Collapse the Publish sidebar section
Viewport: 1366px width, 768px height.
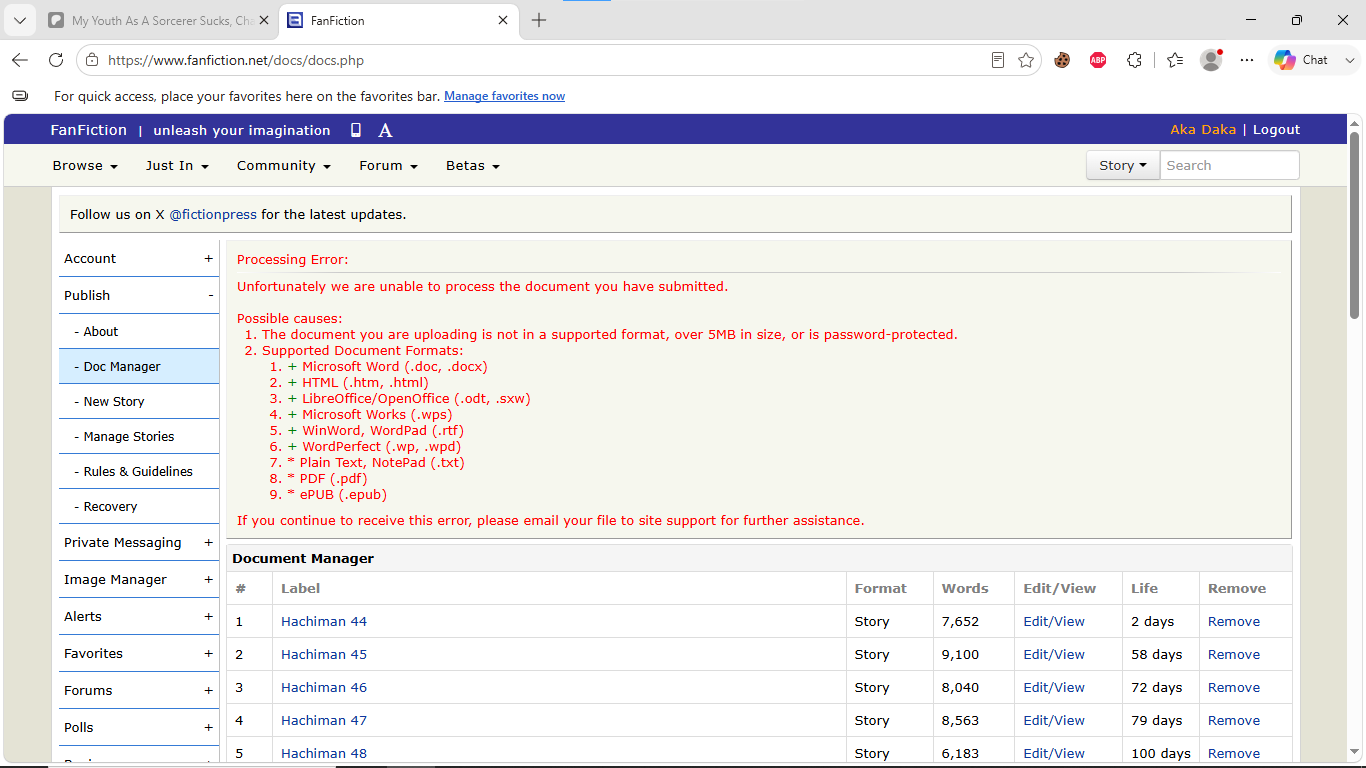pyautogui.click(x=139, y=296)
